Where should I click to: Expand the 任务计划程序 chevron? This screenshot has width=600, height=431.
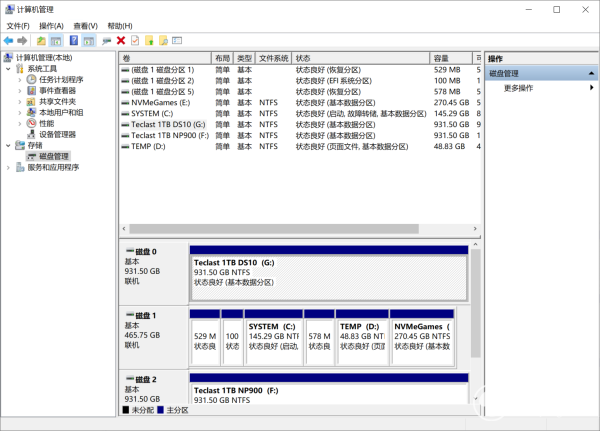(x=20, y=80)
